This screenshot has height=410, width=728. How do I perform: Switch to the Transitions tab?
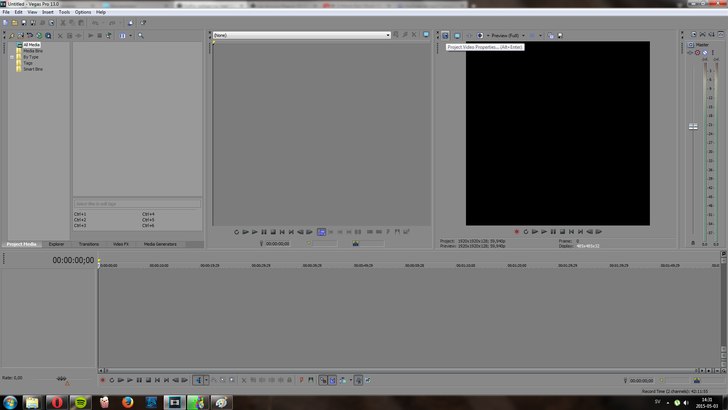coord(89,244)
